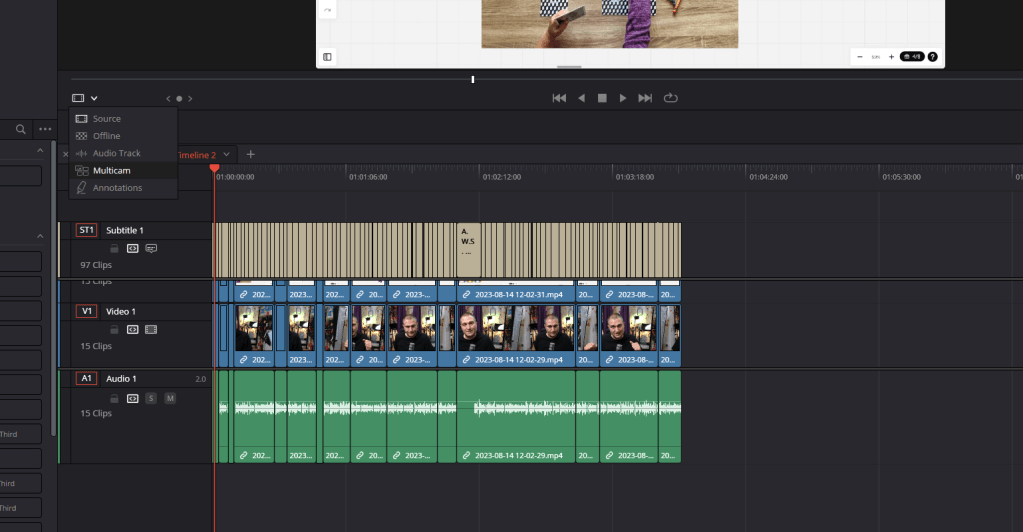The height and width of the screenshot is (532, 1023).
Task: Solo the Audio 1 track
Action: point(151,398)
